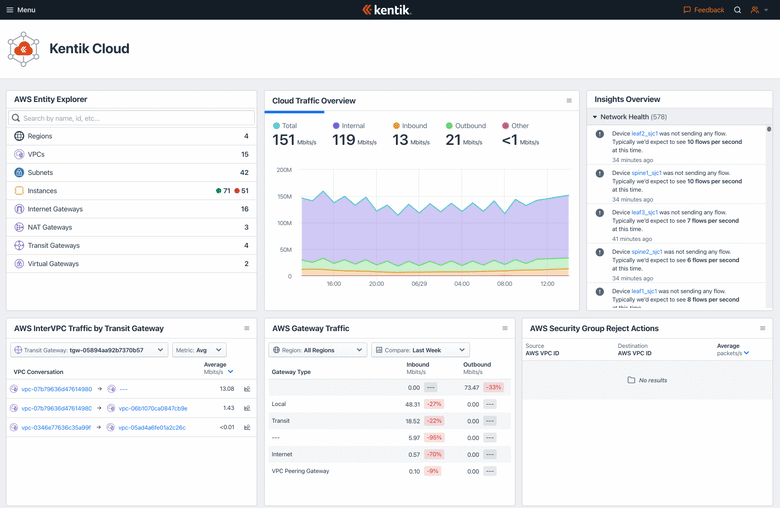Open the search magnifier icon in header

tap(738, 10)
